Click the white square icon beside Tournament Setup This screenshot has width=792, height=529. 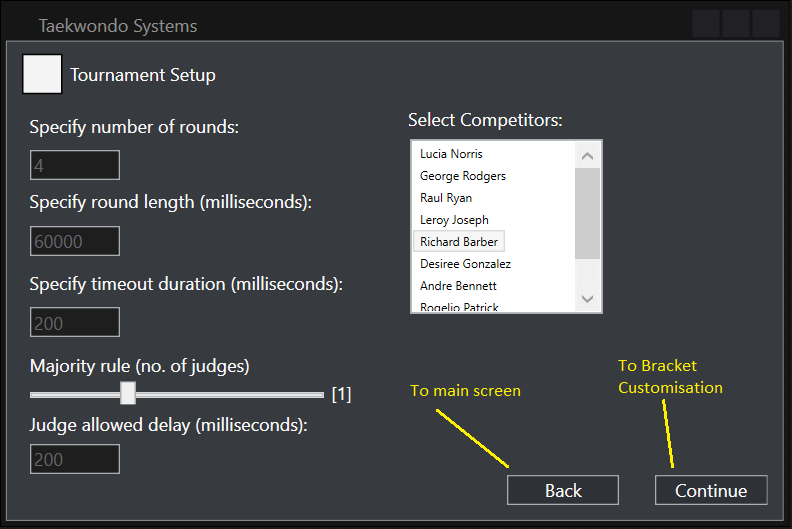pos(42,74)
